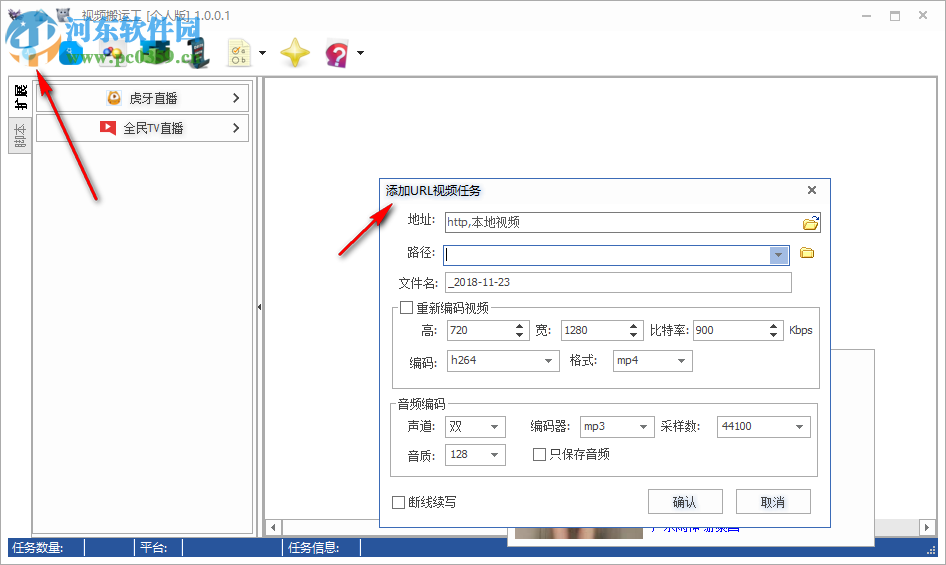Open the 采样数 44100 dropdown

coord(799,427)
